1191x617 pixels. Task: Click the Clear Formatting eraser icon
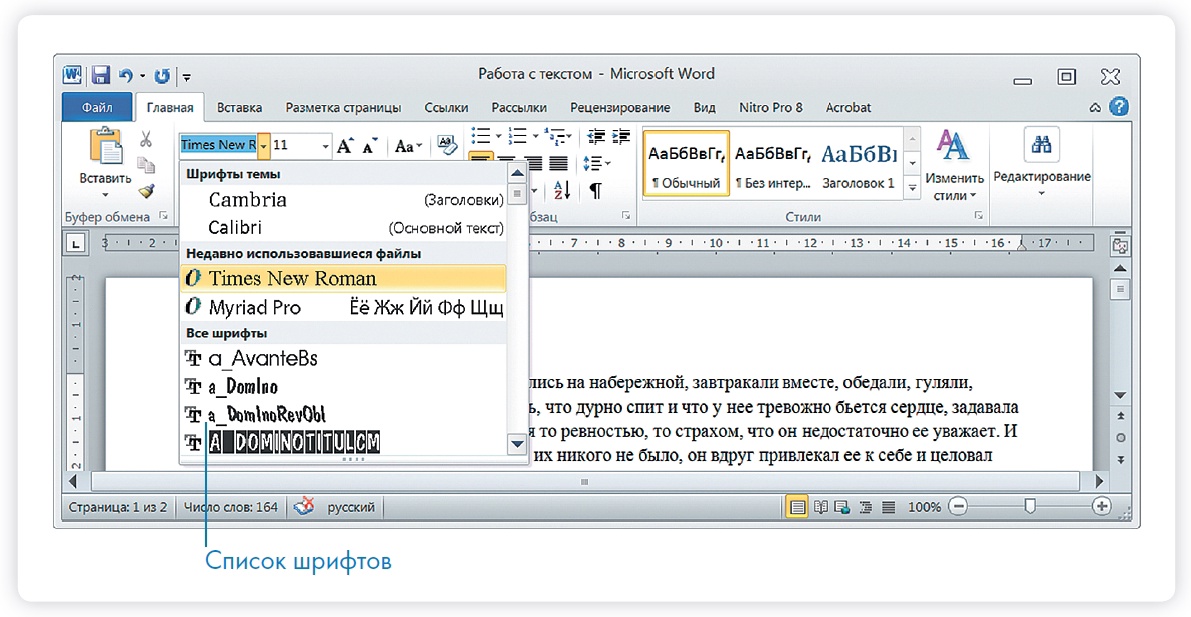click(447, 146)
